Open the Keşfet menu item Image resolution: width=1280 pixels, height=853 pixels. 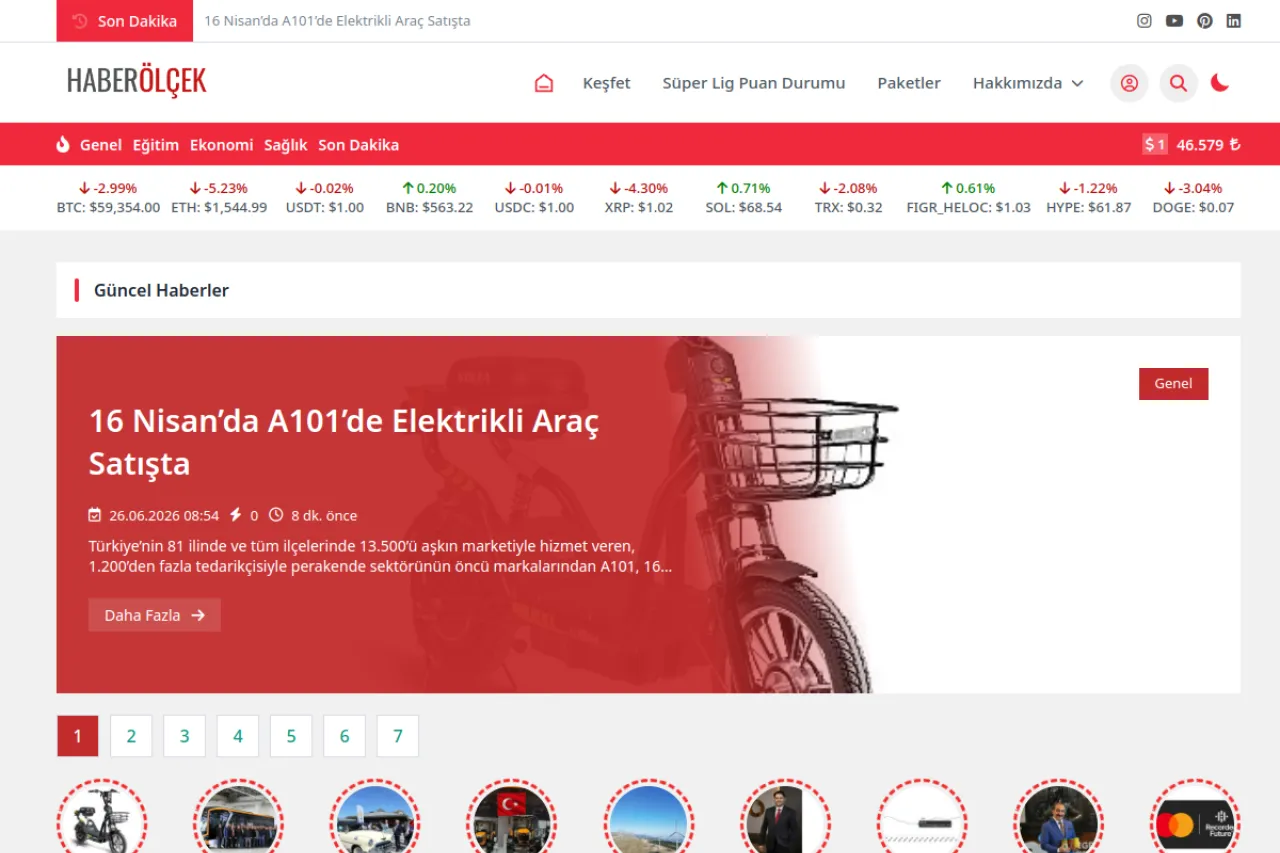click(x=606, y=83)
